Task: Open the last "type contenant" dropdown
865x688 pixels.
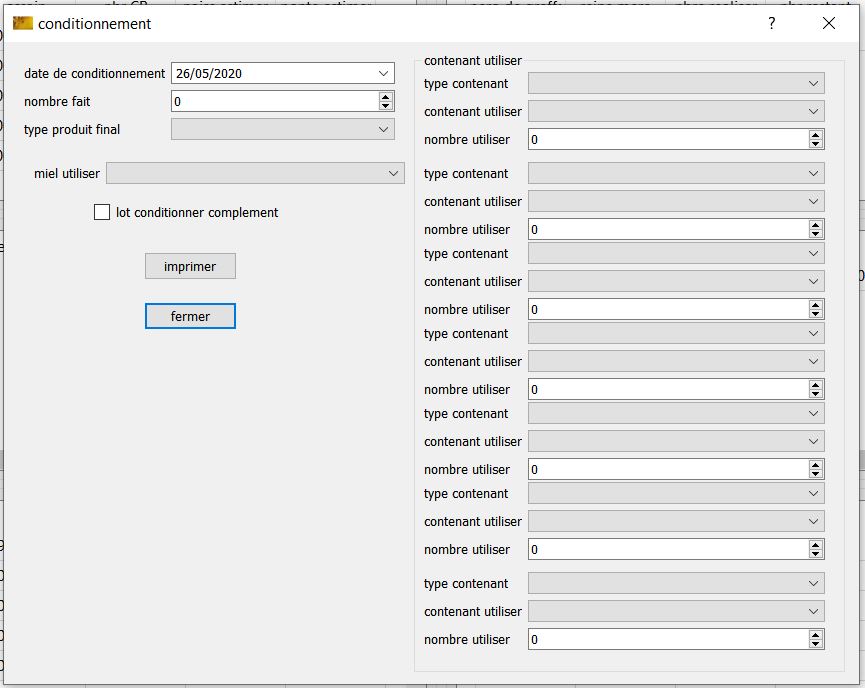Action: [814, 584]
